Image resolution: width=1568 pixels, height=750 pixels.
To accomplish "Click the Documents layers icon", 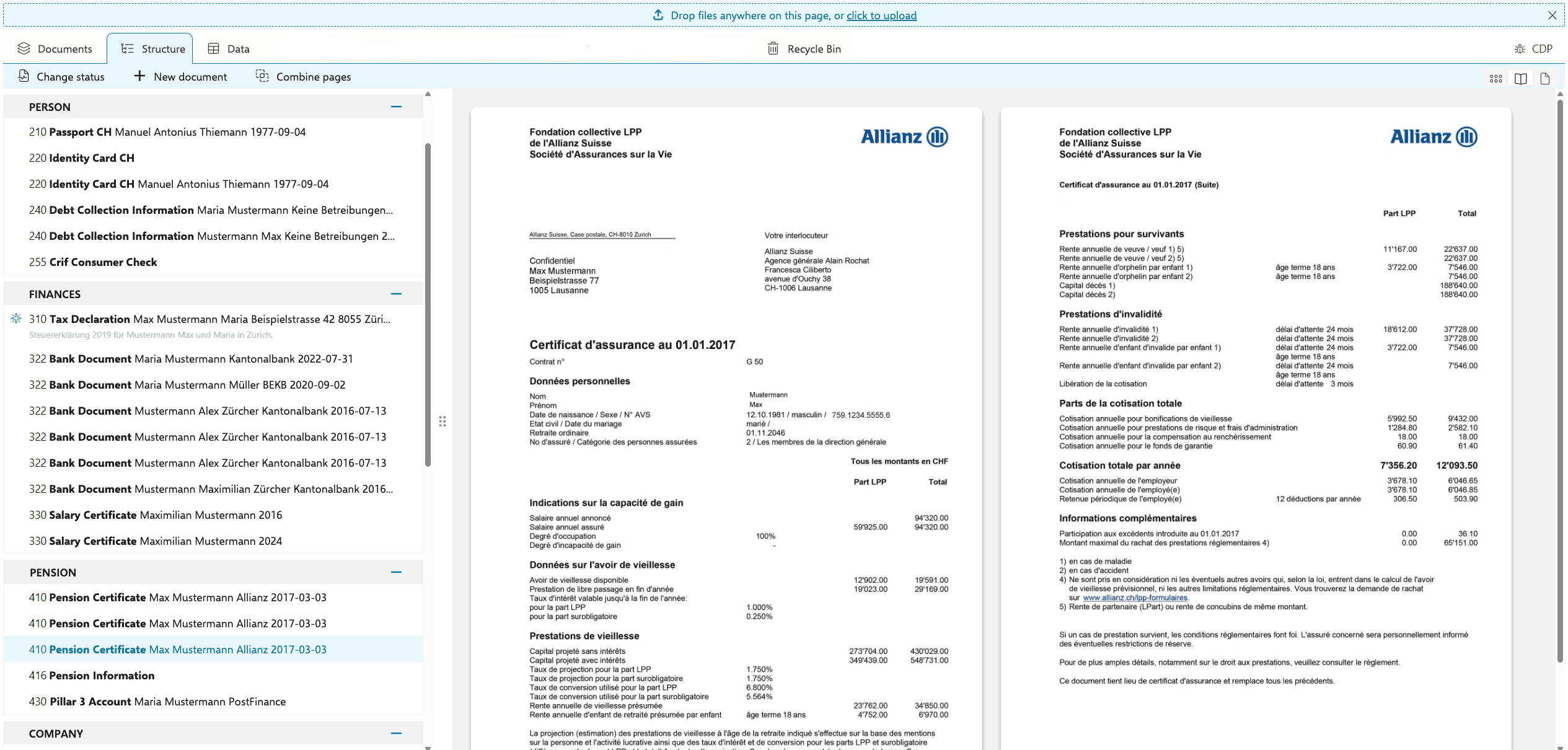I will [x=24, y=48].
